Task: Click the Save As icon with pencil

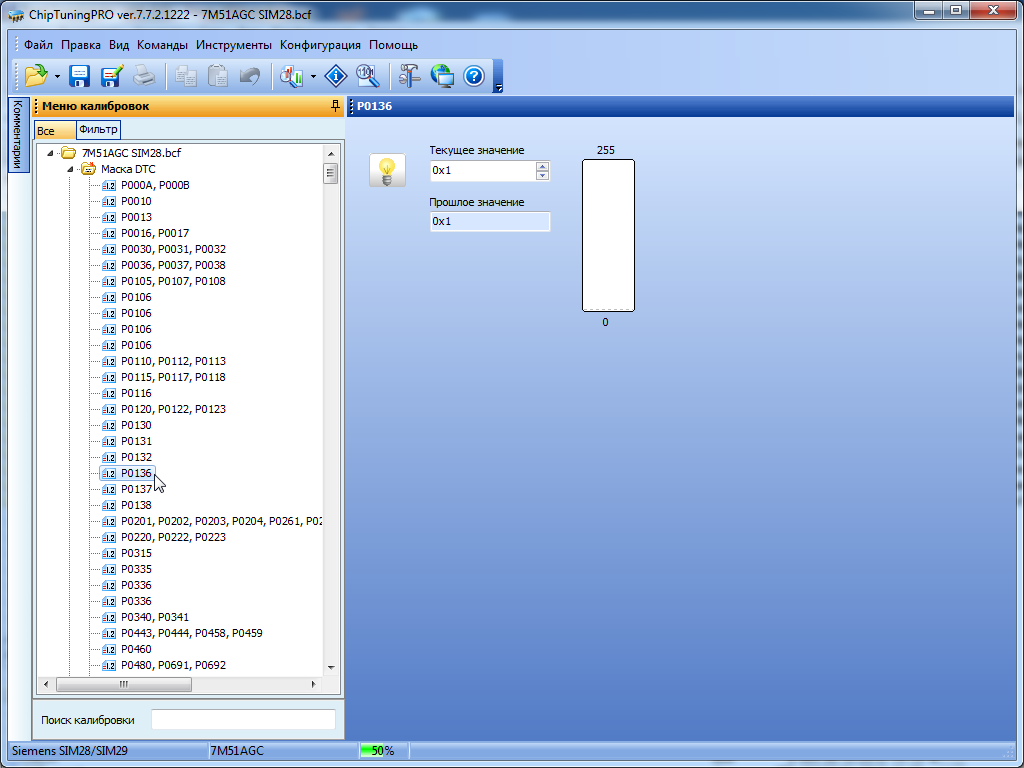Action: (x=111, y=76)
